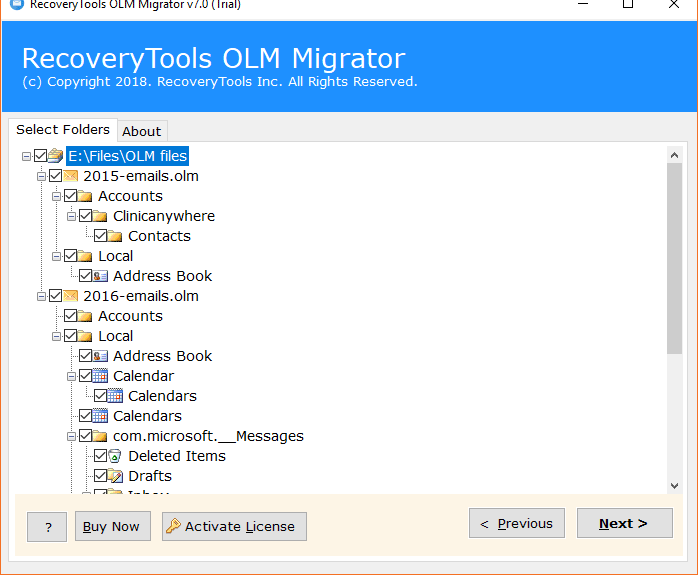698x587 pixels.
Task: Click the Local folder icon under 2016-emails.olm
Action: pos(85,336)
